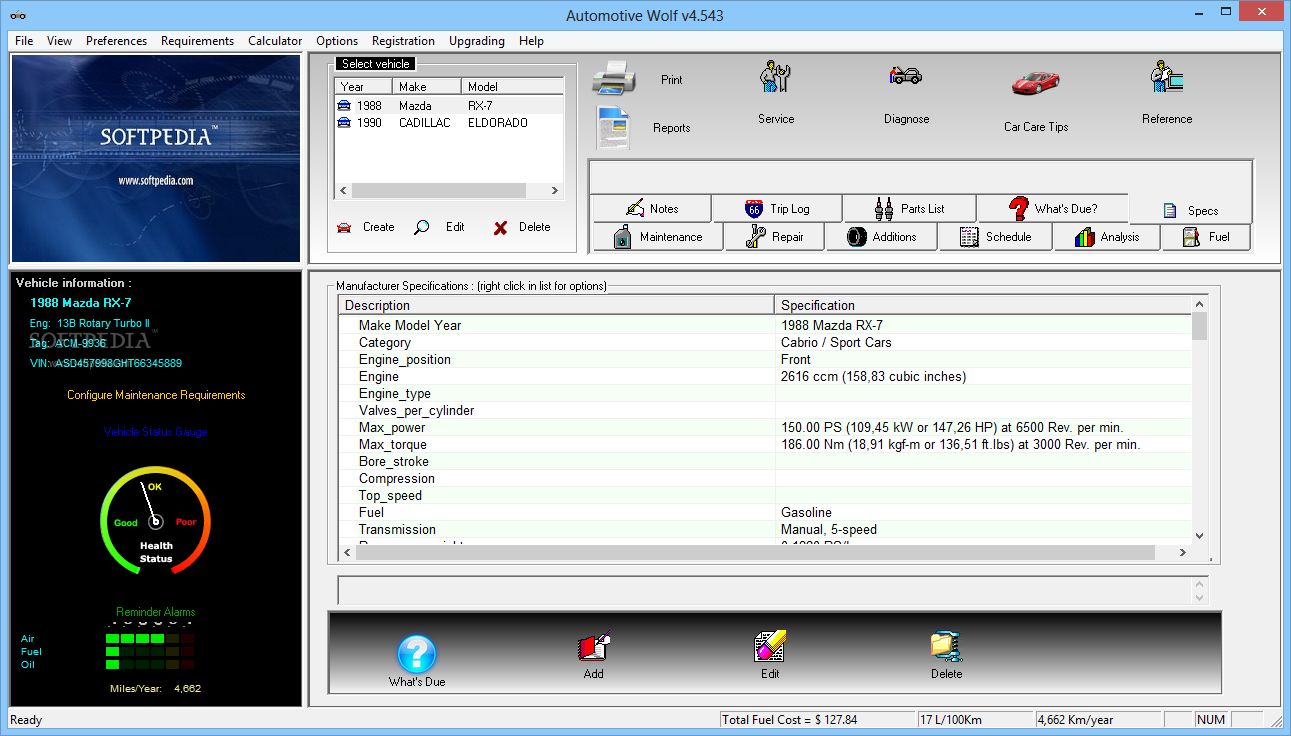Open the Service mechanic icon

pos(775,78)
